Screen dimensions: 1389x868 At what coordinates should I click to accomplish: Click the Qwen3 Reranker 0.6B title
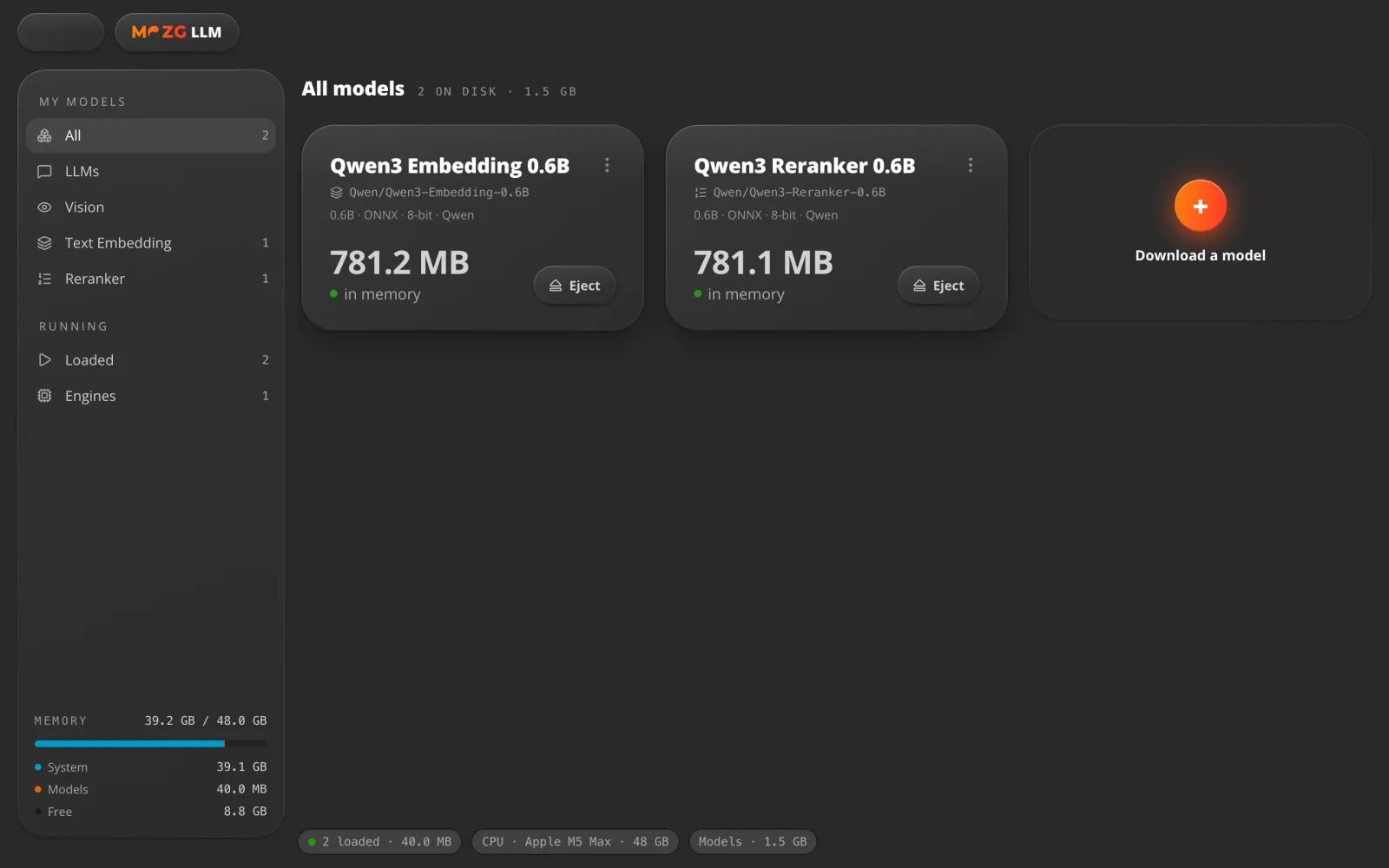pyautogui.click(x=805, y=166)
